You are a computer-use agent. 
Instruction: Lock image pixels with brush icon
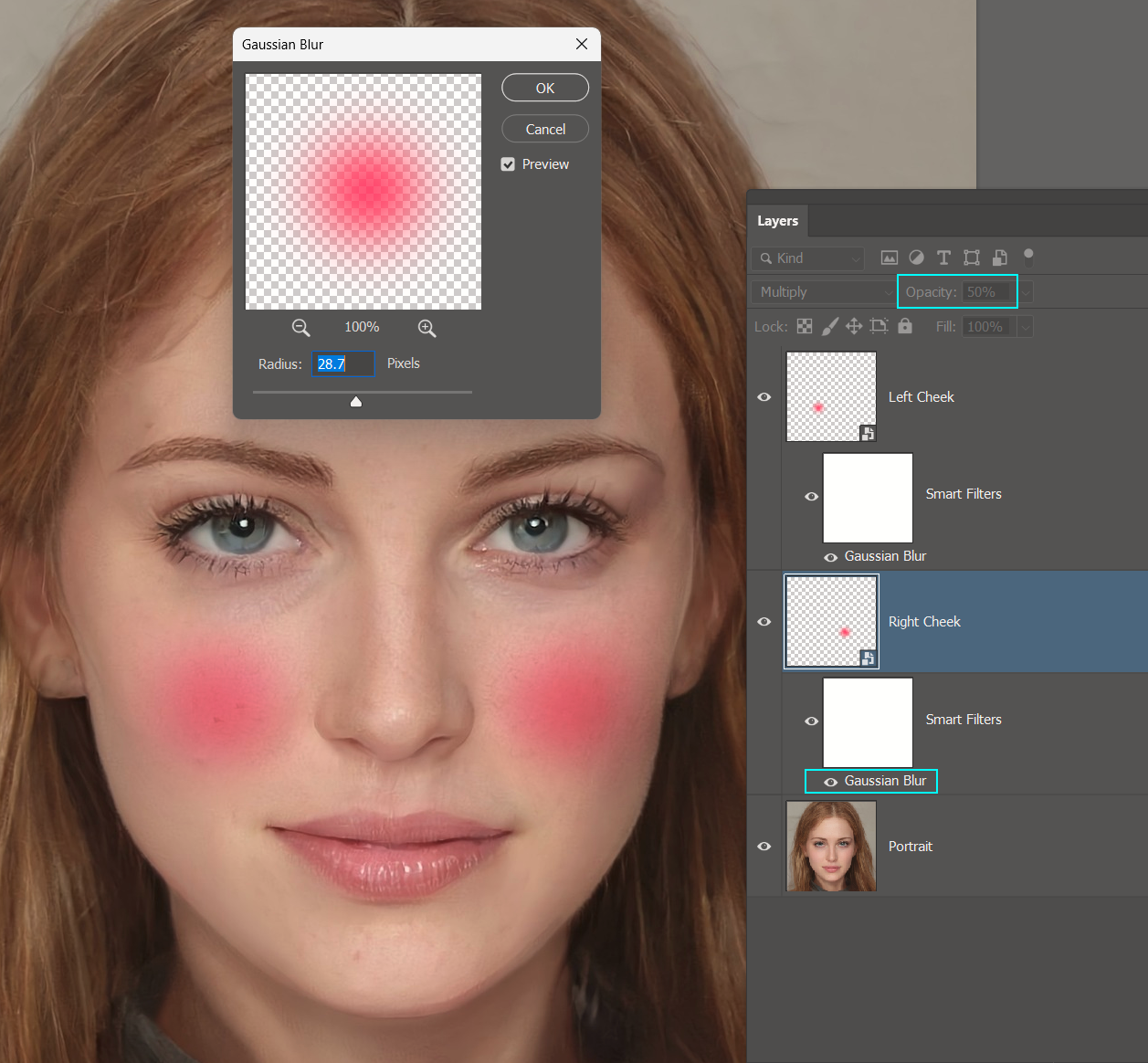(829, 326)
